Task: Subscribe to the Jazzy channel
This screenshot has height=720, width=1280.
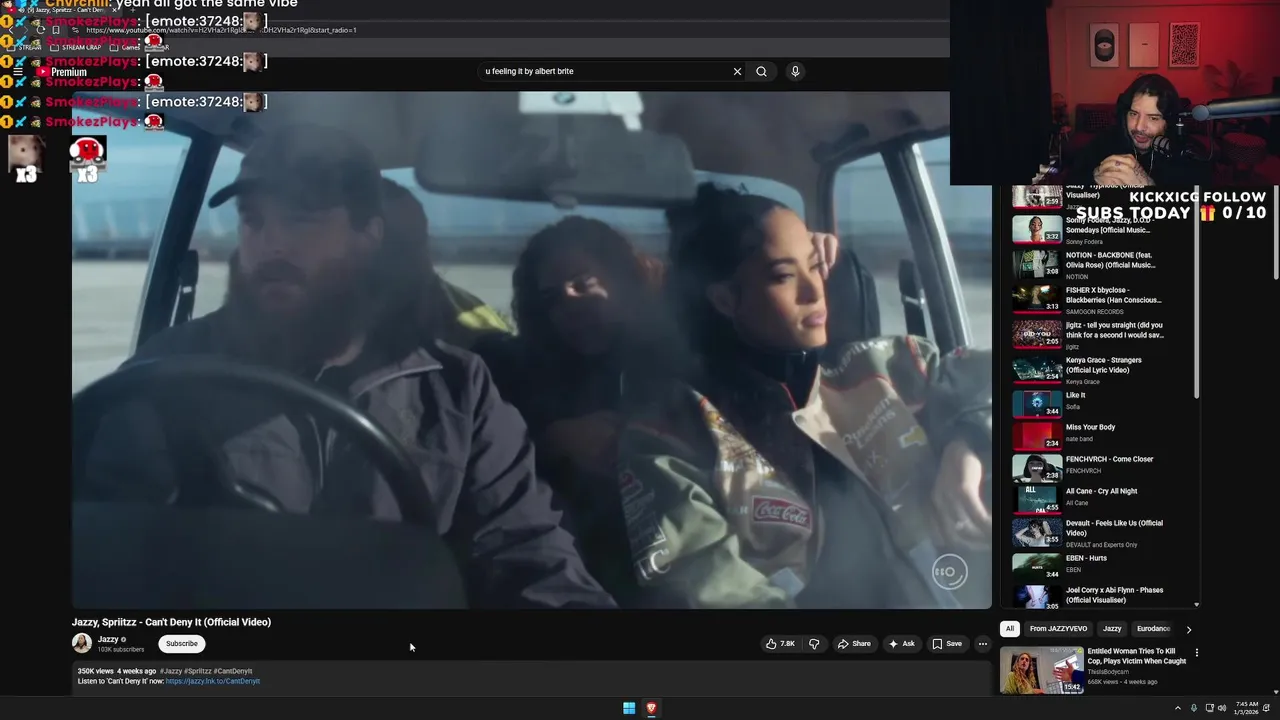Action: click(x=182, y=644)
